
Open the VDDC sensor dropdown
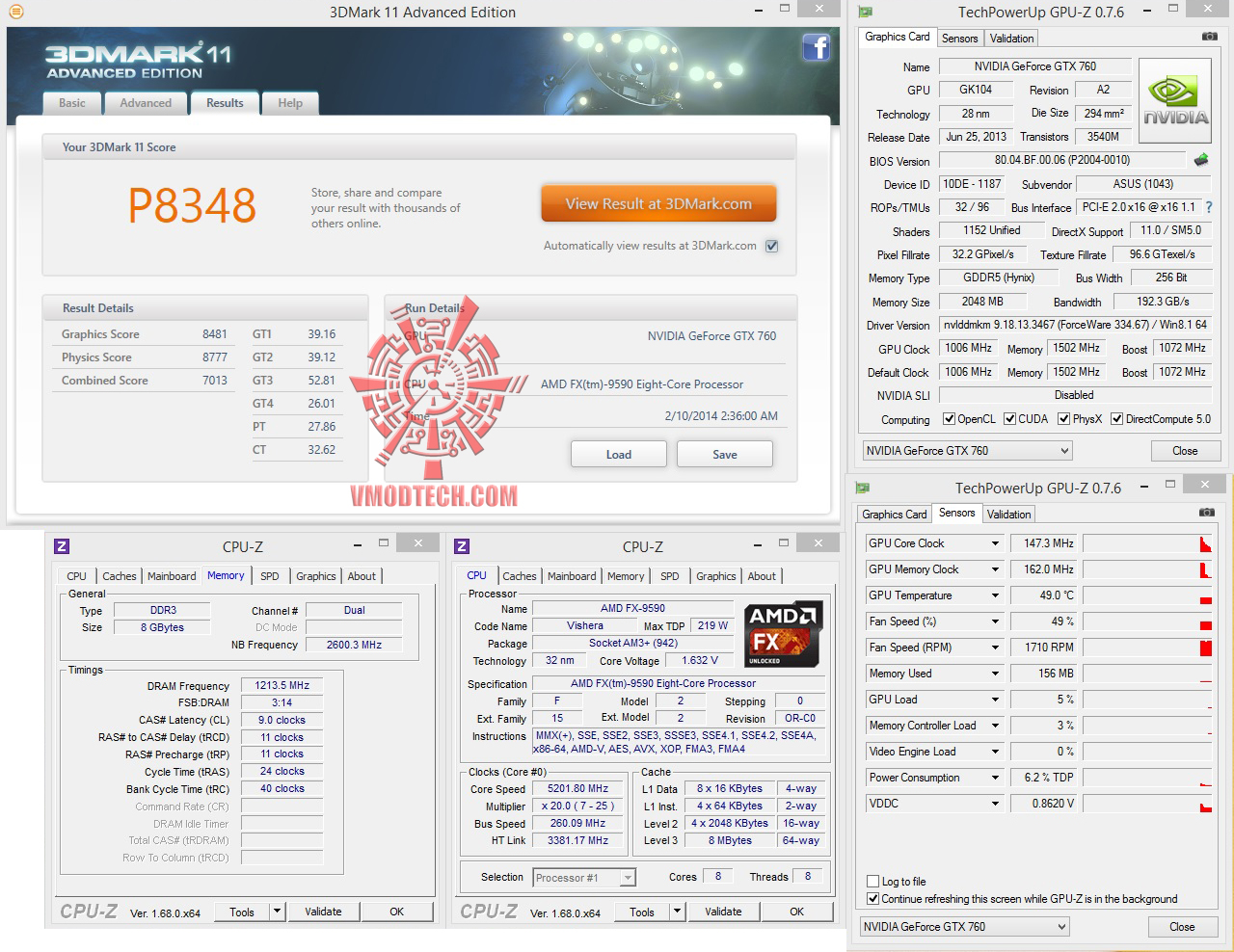click(995, 804)
